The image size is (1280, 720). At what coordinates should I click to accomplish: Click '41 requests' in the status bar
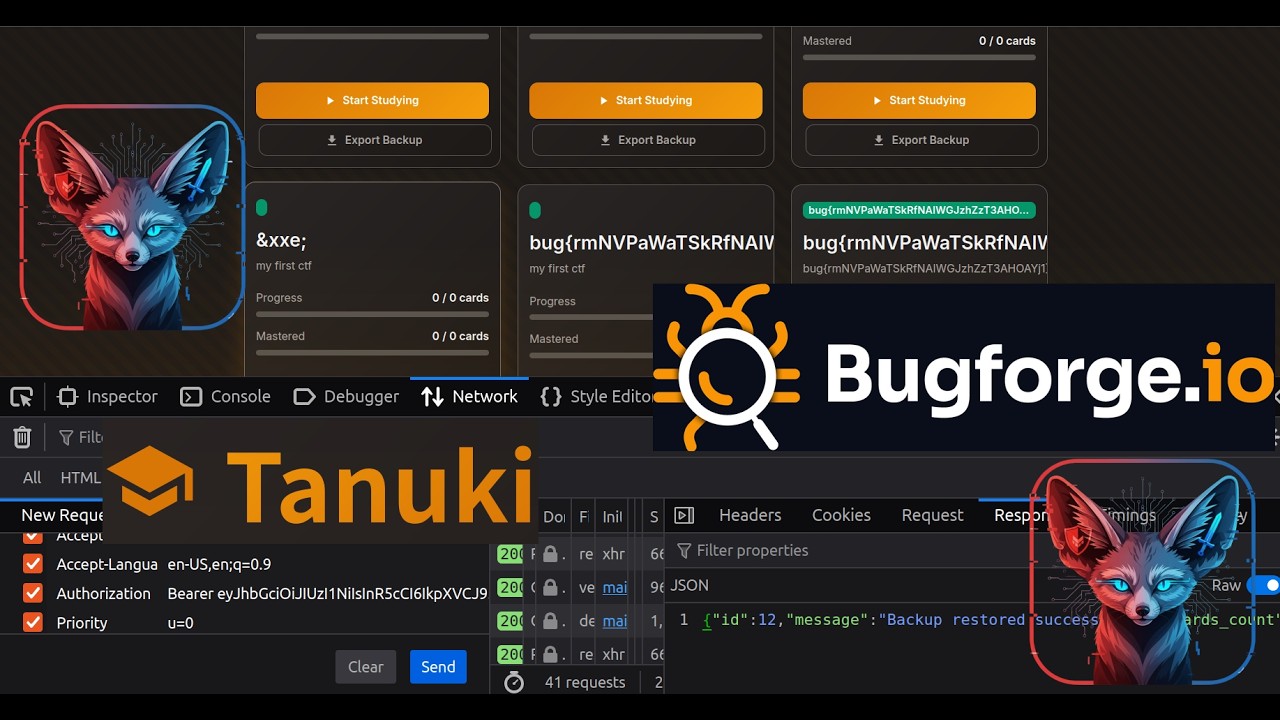point(585,682)
